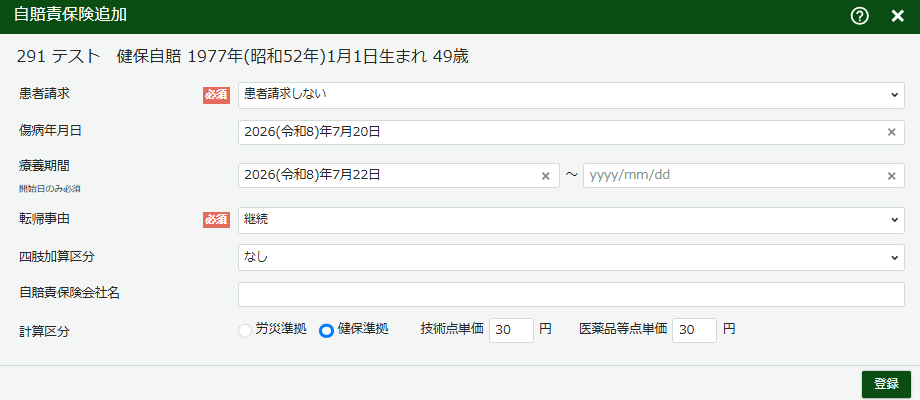
Task: Focus the 療養期間 end date yyyy/mm/dd input
Action: pyautogui.click(x=744, y=176)
